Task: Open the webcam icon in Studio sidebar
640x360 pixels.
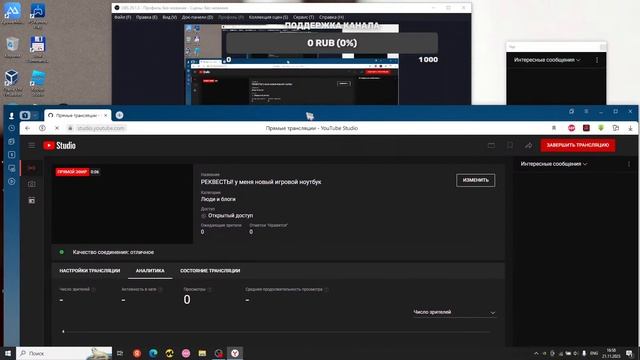Action: (x=31, y=184)
